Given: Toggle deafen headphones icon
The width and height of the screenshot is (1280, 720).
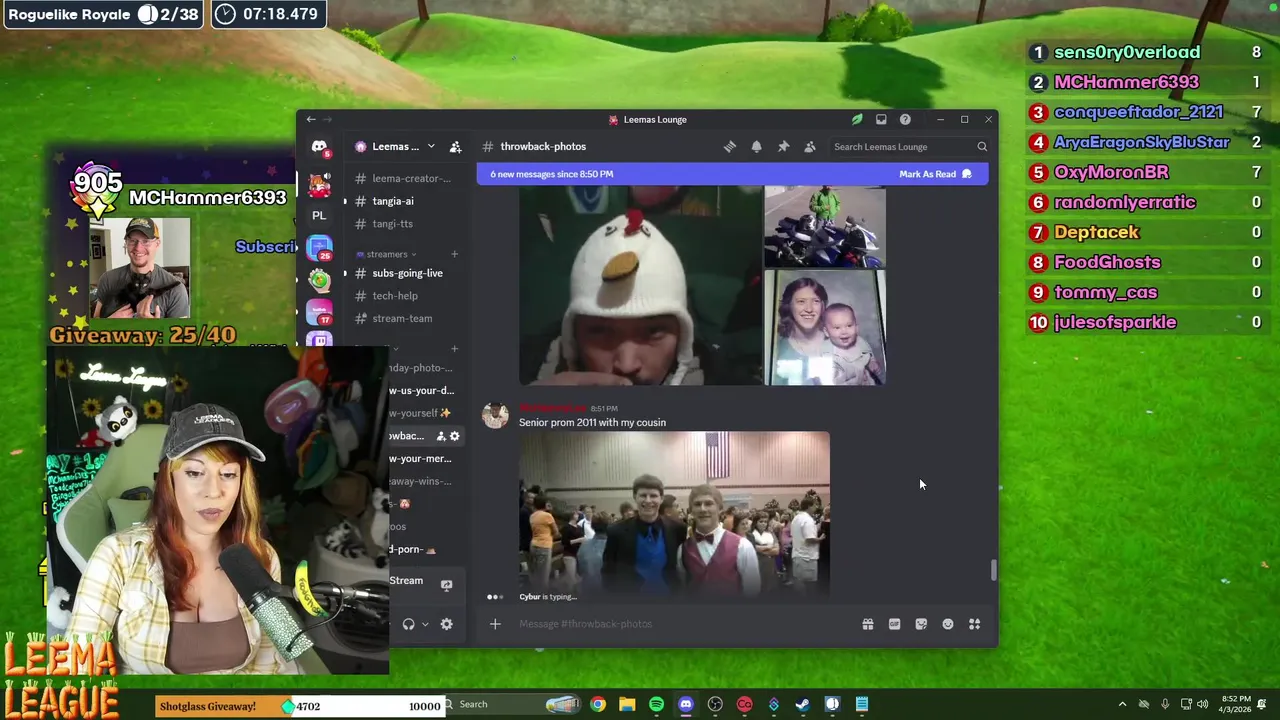Looking at the screenshot, I should coord(408,624).
